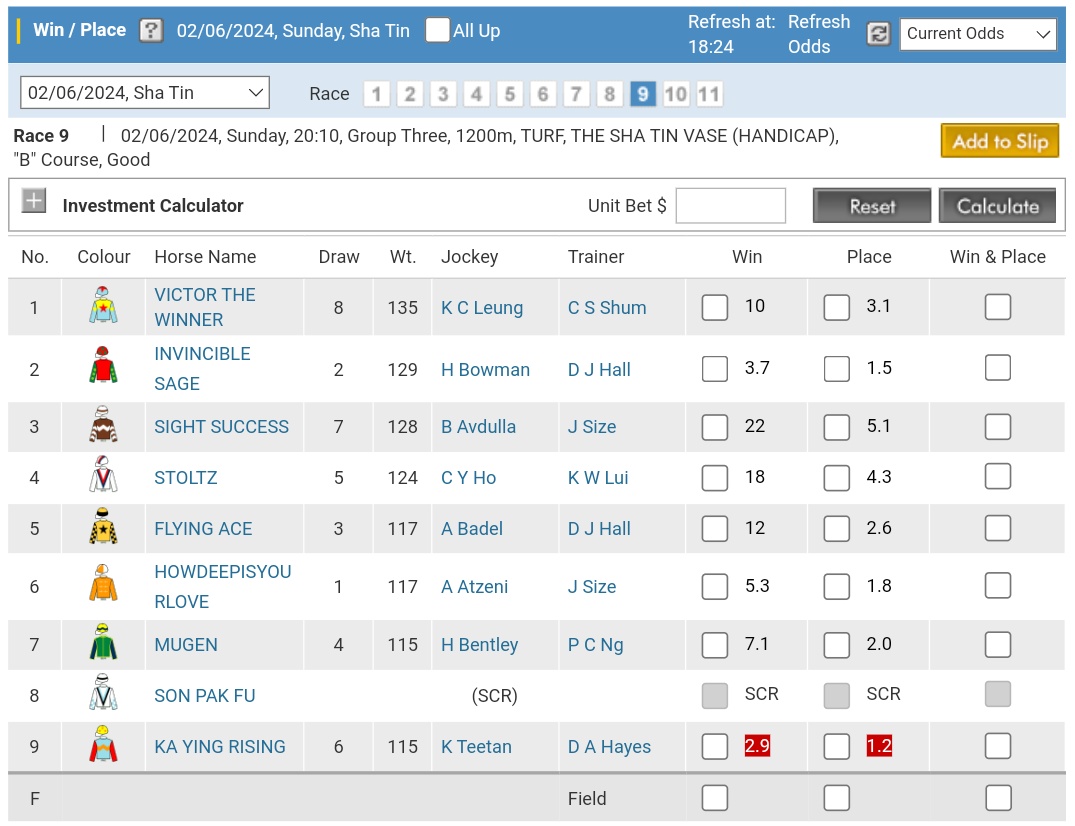
Task: Tick Win & Place checkbox for Sight Success
Action: [x=998, y=426]
